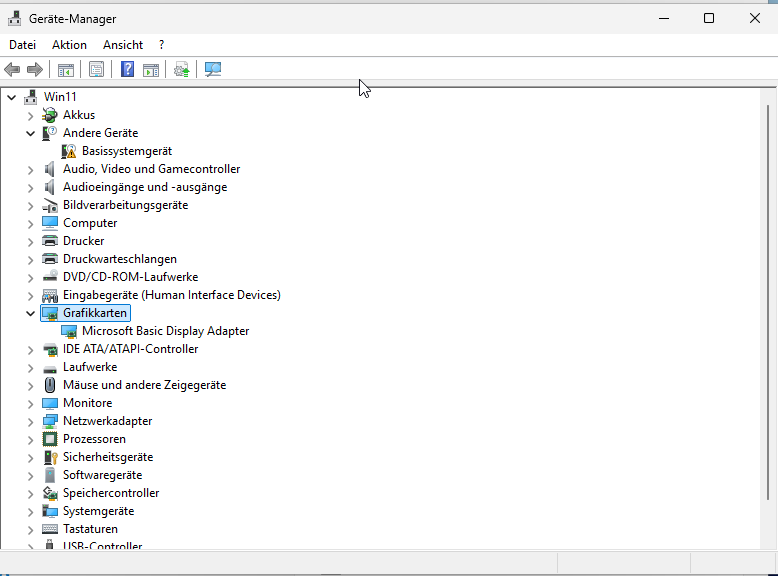Click the Microsoft Basic Display Adapter icon
This screenshot has height=576, width=778.
[69, 331]
